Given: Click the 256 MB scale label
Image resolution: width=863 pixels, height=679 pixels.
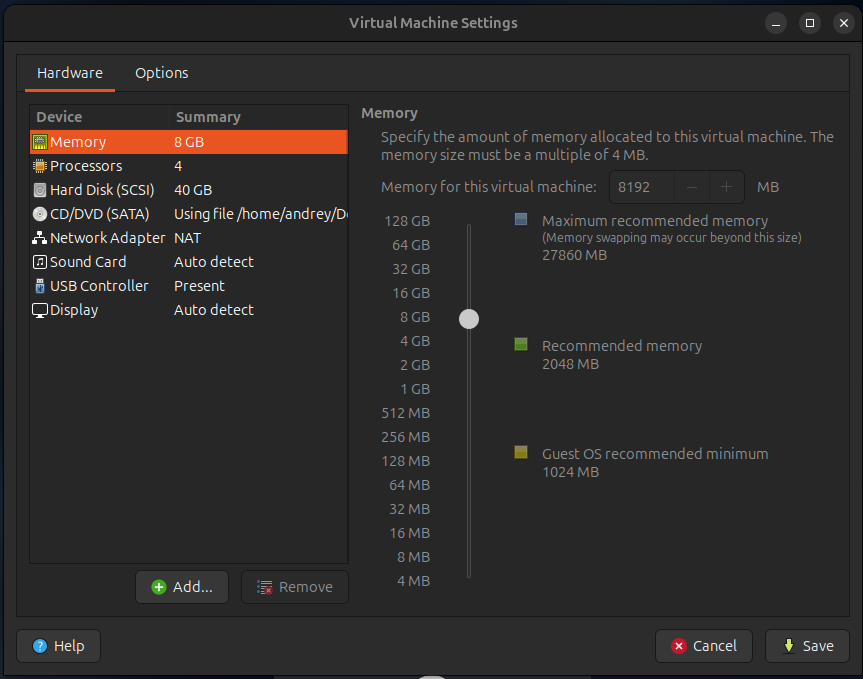Looking at the screenshot, I should point(406,437).
